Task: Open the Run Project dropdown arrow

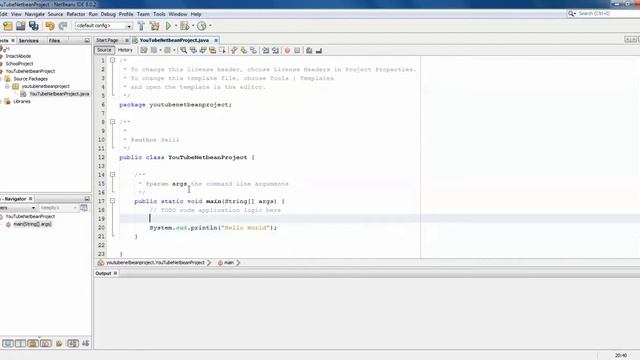Action: [176, 26]
